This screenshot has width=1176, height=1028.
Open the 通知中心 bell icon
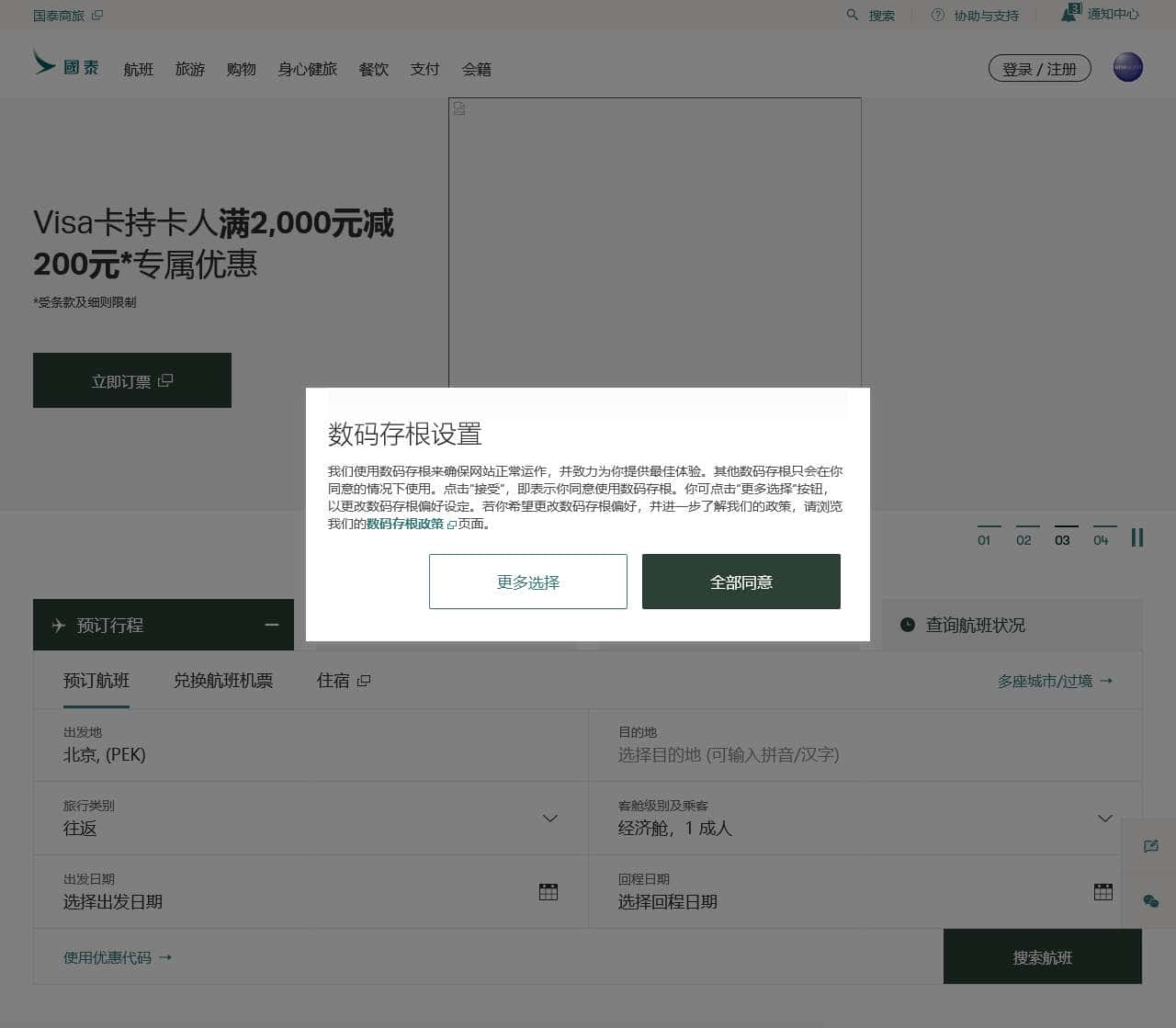[1071, 13]
